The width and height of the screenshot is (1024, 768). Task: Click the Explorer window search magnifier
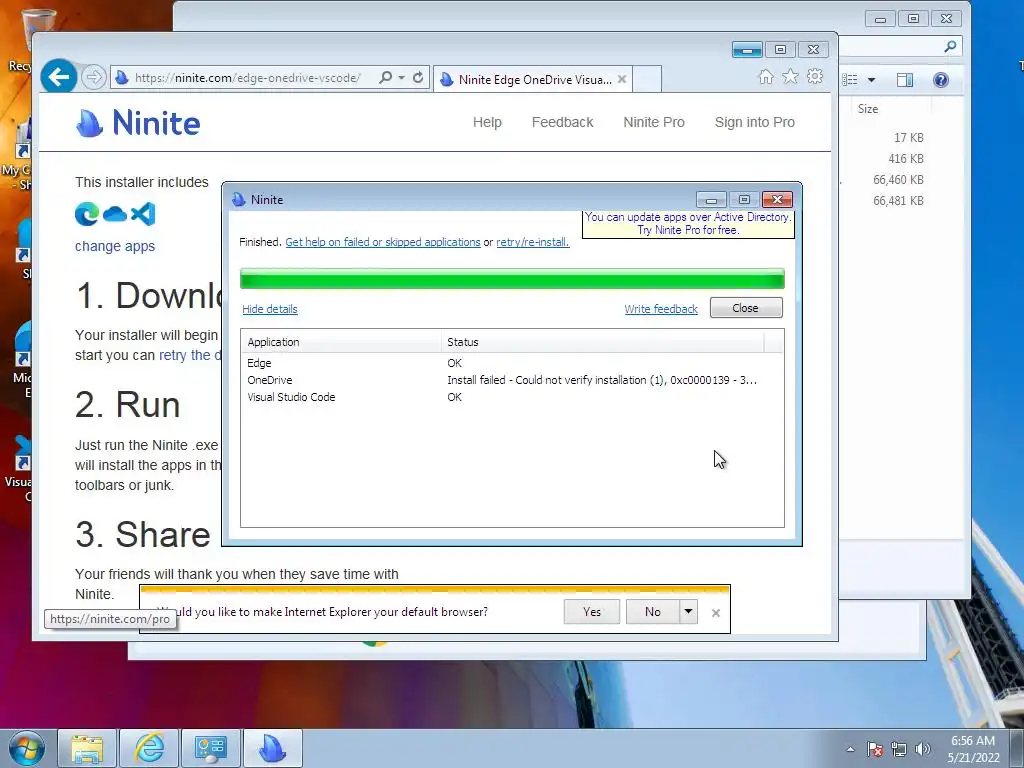[950, 46]
